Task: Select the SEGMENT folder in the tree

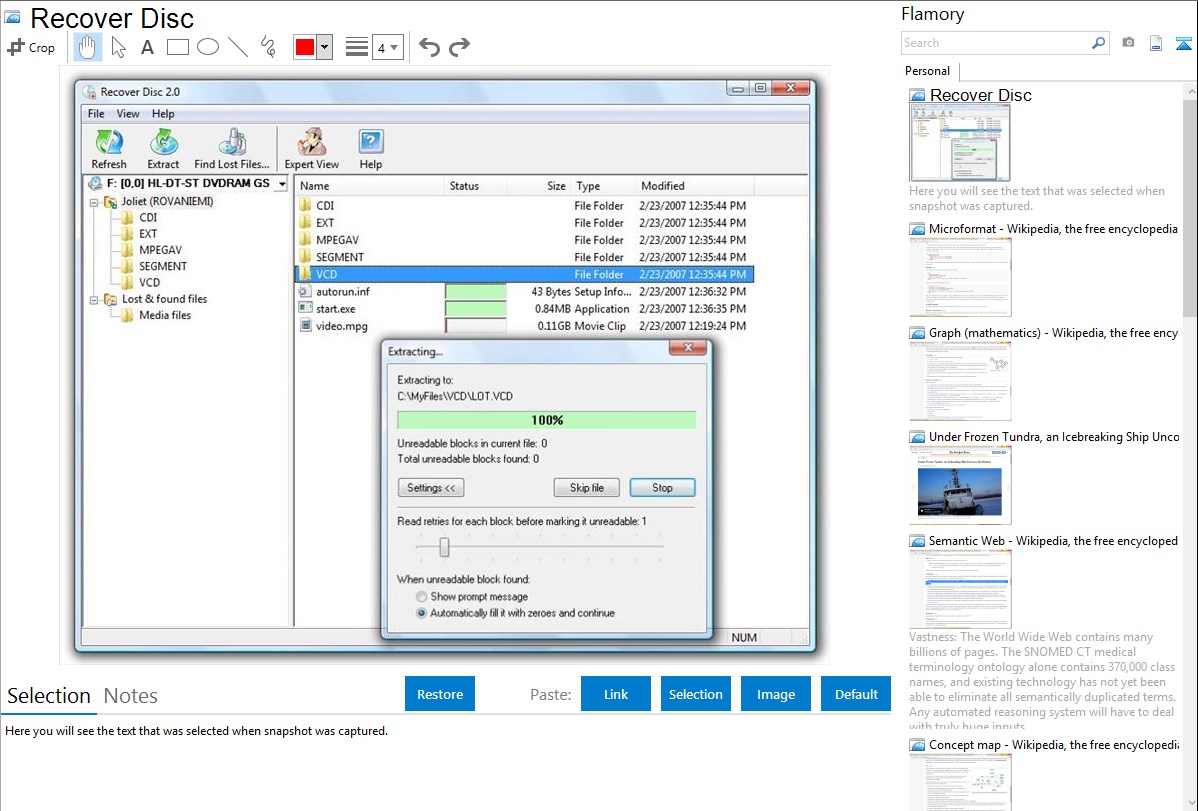Action: 163,266
